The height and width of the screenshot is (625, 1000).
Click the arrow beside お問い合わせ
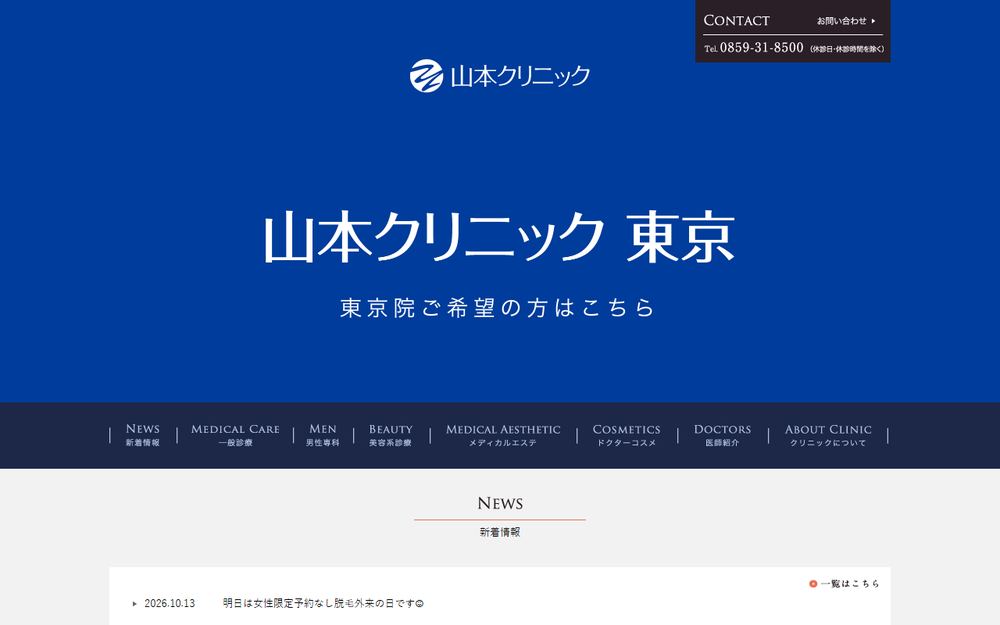pyautogui.click(x=873, y=21)
